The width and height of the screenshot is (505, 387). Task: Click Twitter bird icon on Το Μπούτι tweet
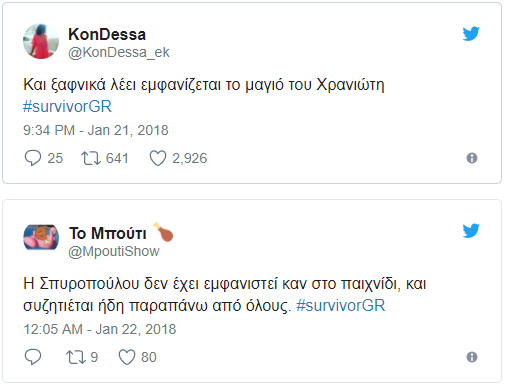[471, 231]
